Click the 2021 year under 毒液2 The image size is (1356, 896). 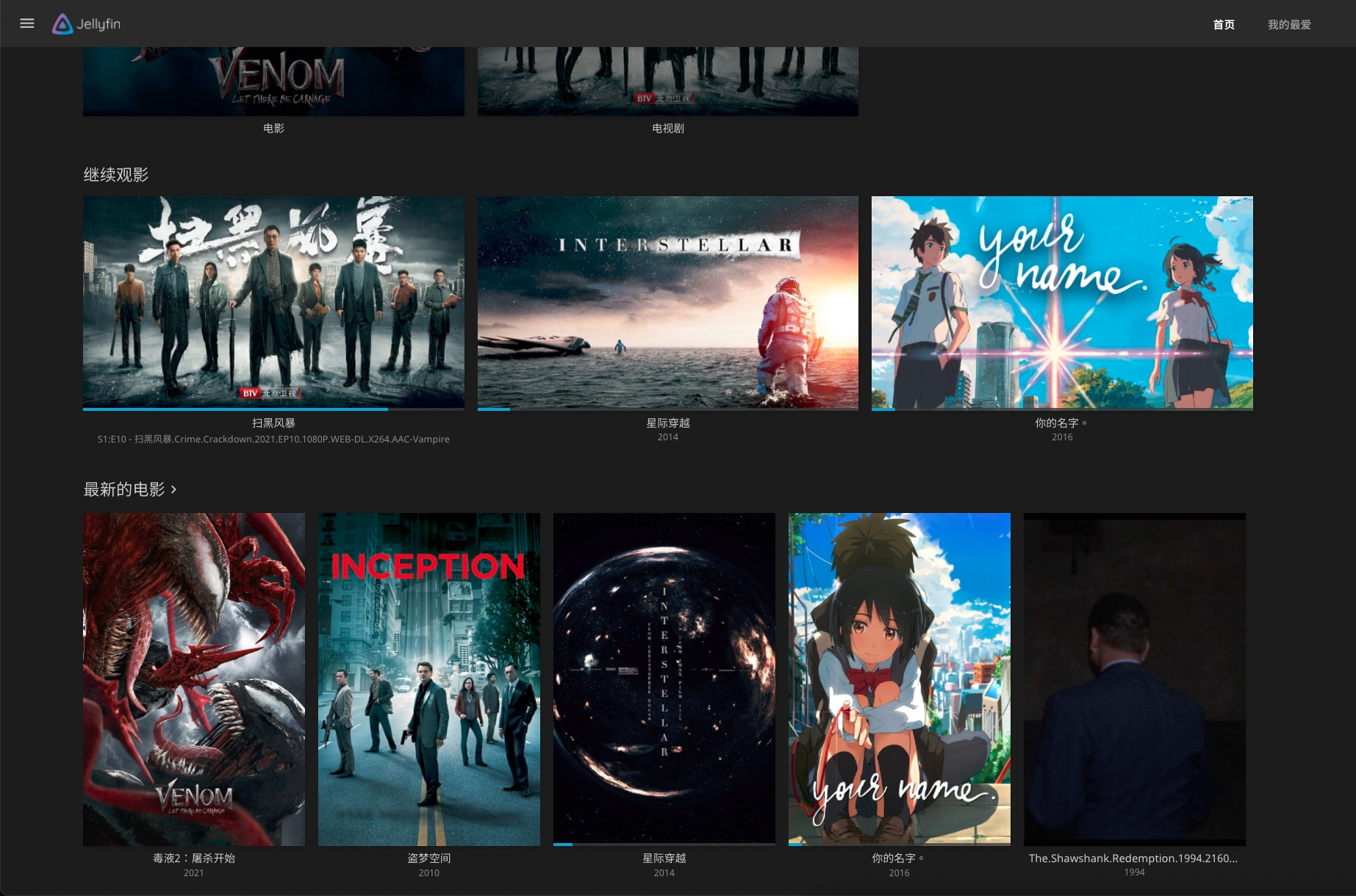[194, 872]
